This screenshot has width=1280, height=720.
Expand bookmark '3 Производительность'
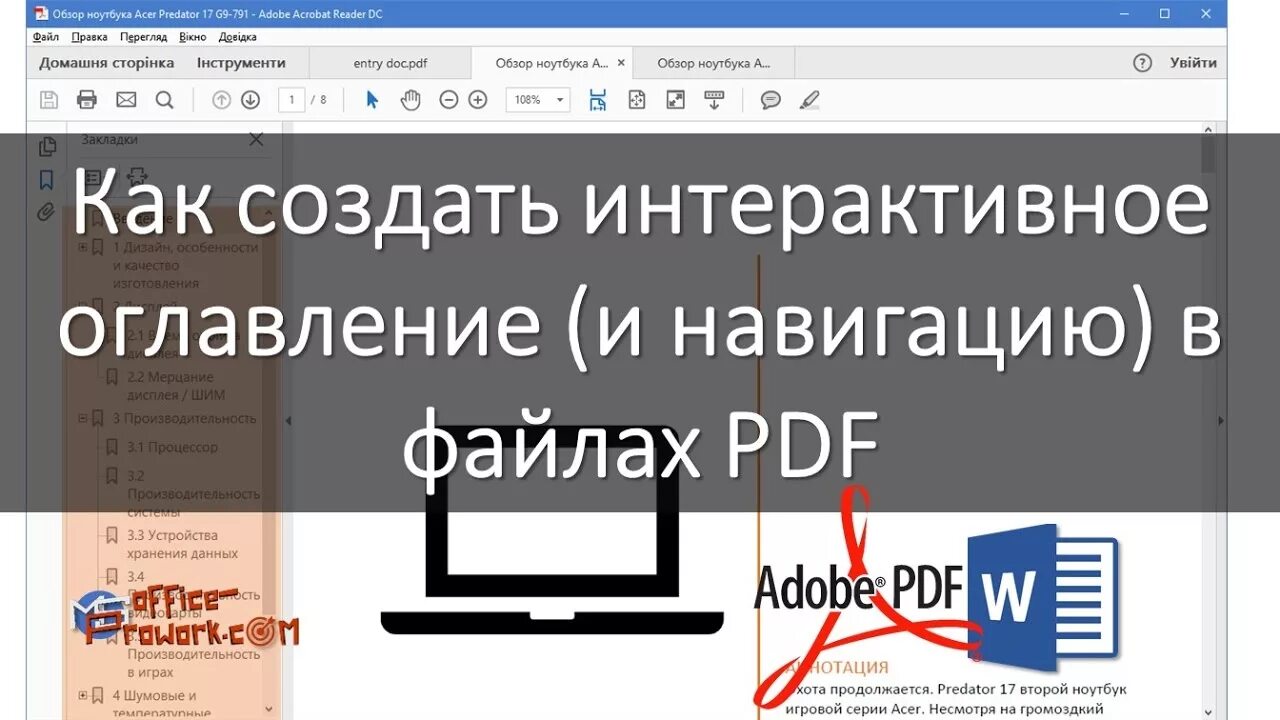pyautogui.click(x=83, y=419)
